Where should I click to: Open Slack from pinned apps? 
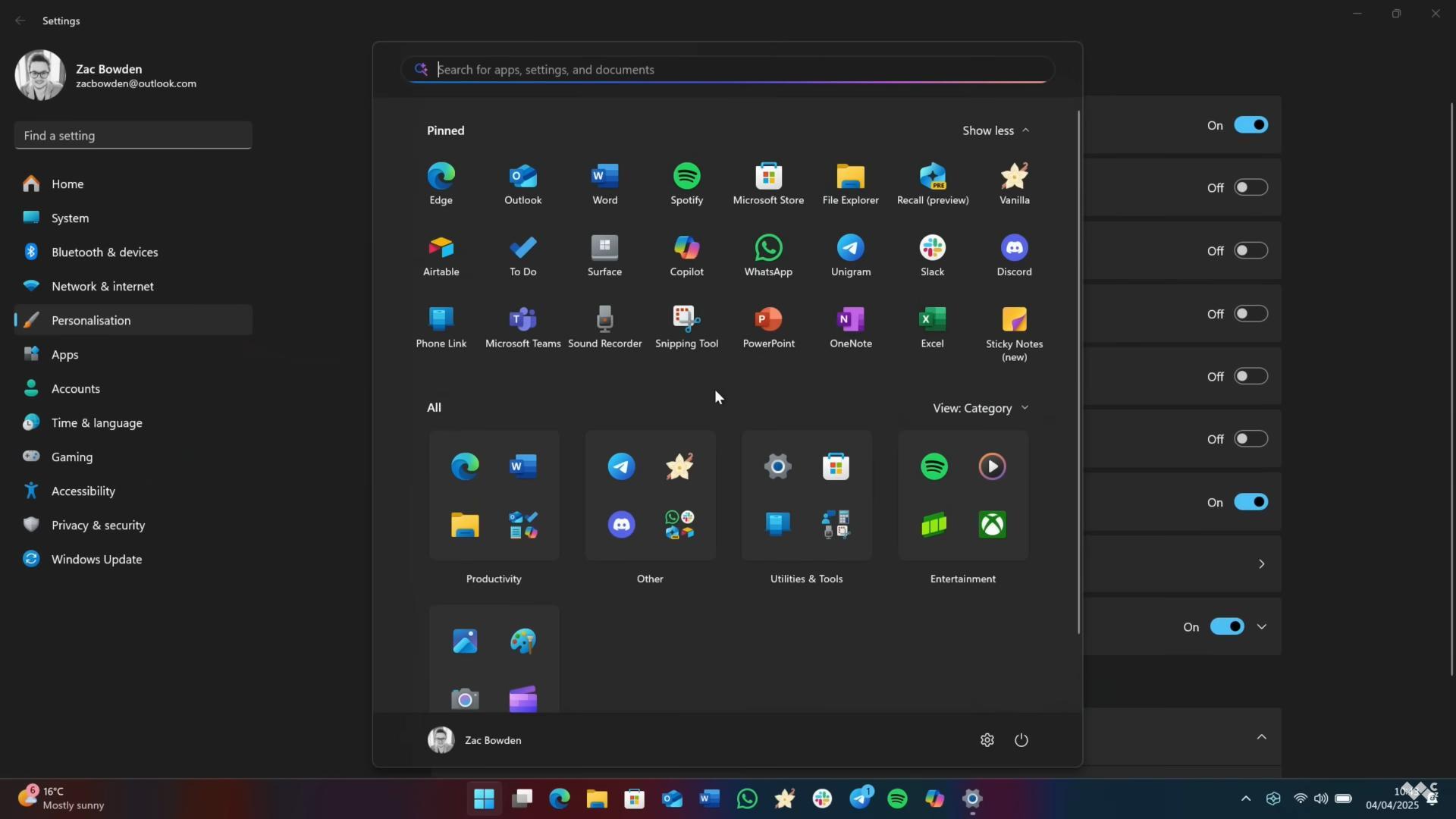point(932,256)
